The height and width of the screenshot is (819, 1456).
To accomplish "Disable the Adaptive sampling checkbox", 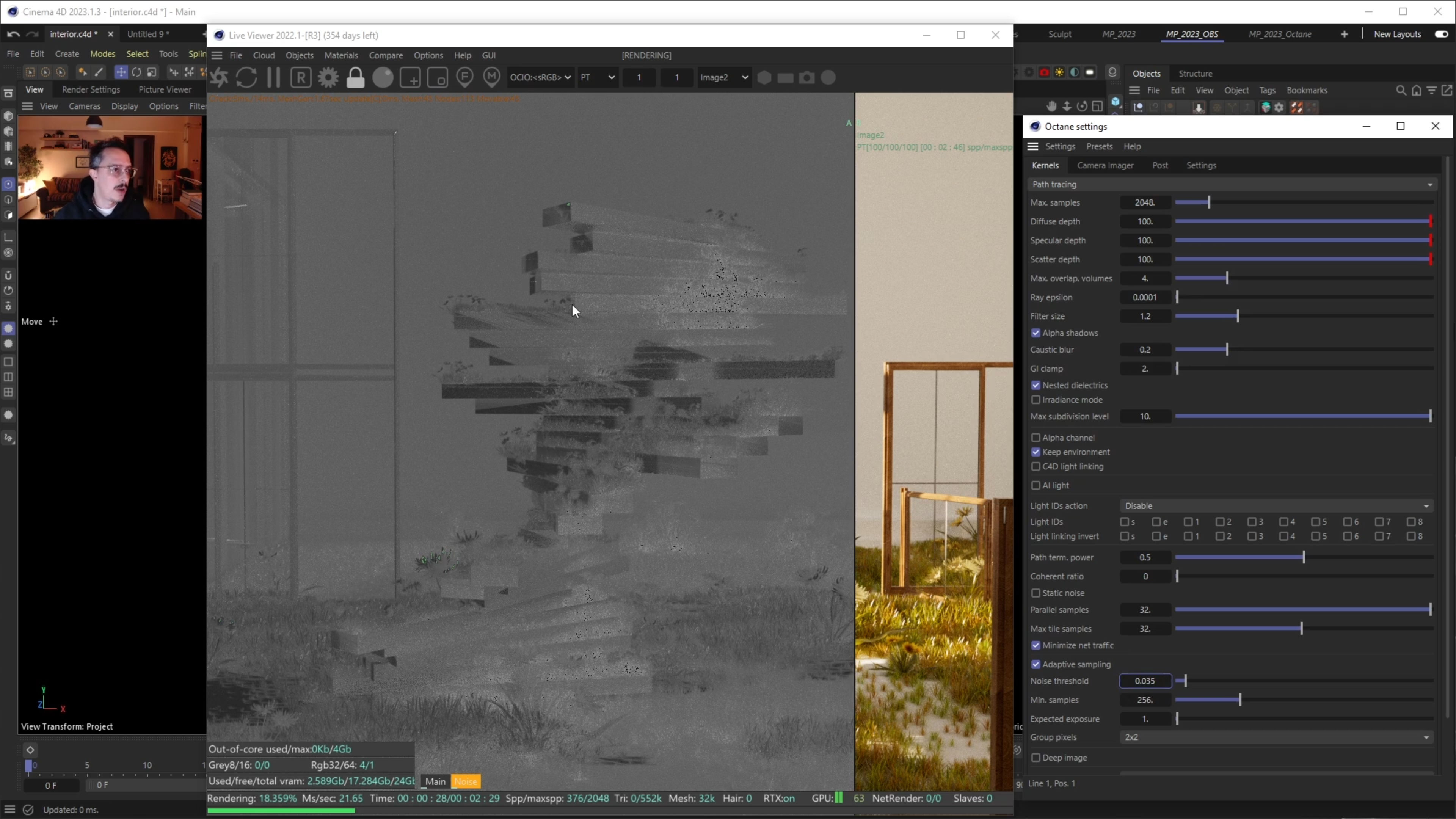I will click(x=1036, y=664).
